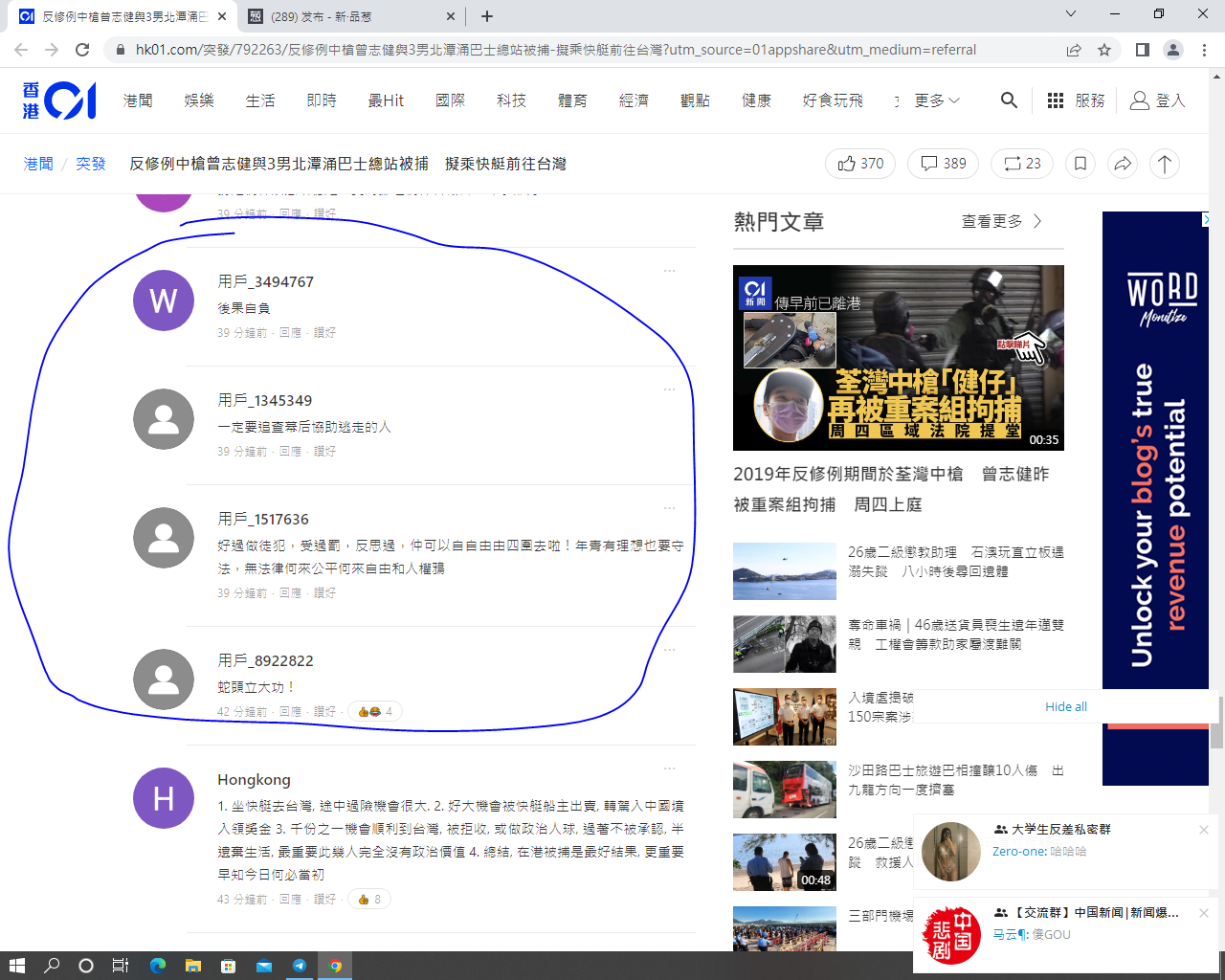Image resolution: width=1225 pixels, height=980 pixels.
Task: Open options for 用戶_1517636 comment
Action: 670,508
